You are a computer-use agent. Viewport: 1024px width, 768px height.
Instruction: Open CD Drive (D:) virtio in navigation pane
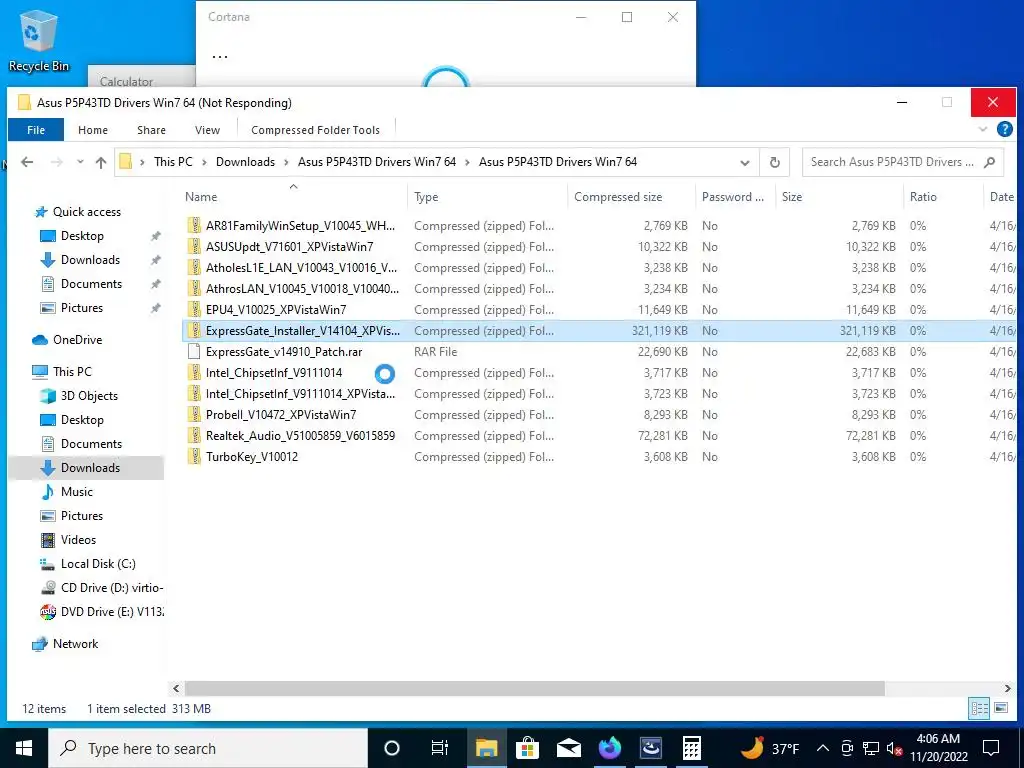click(111, 588)
